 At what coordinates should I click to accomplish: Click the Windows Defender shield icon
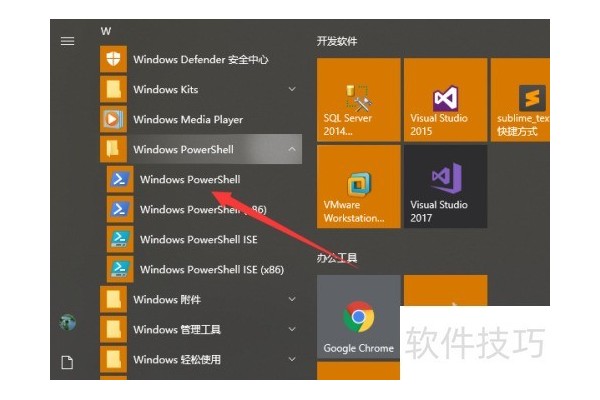tap(113, 59)
